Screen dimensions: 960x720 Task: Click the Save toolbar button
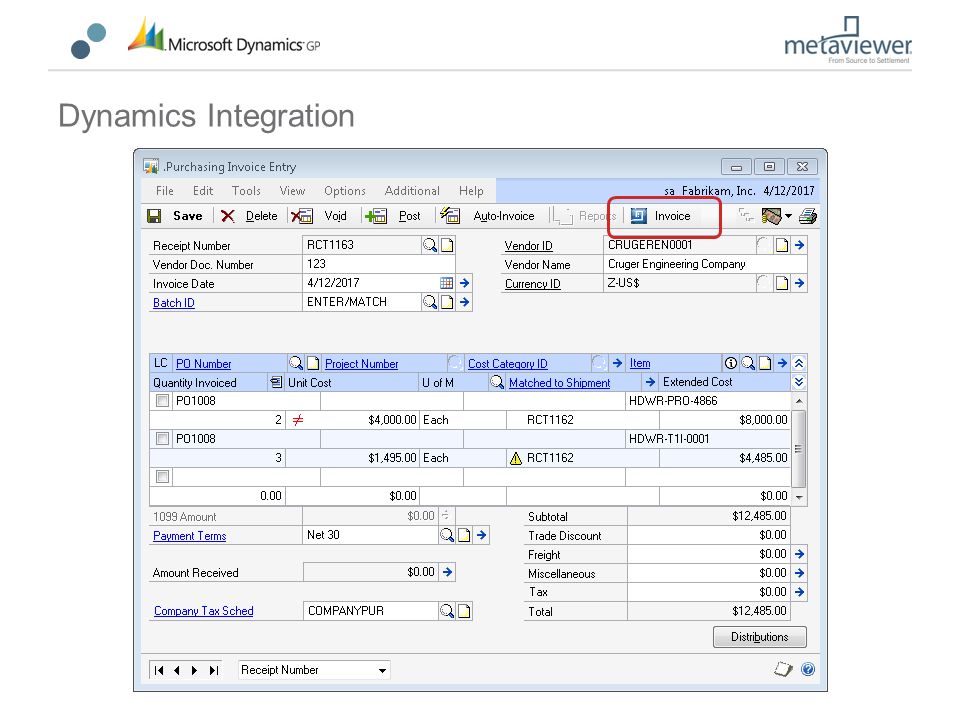tap(175, 216)
